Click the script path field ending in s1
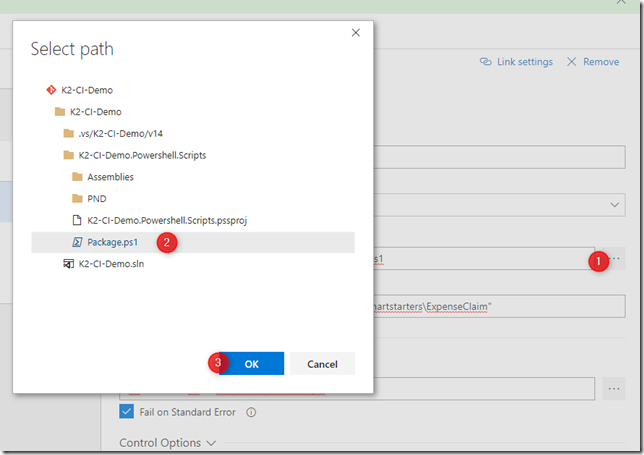 tap(484, 259)
